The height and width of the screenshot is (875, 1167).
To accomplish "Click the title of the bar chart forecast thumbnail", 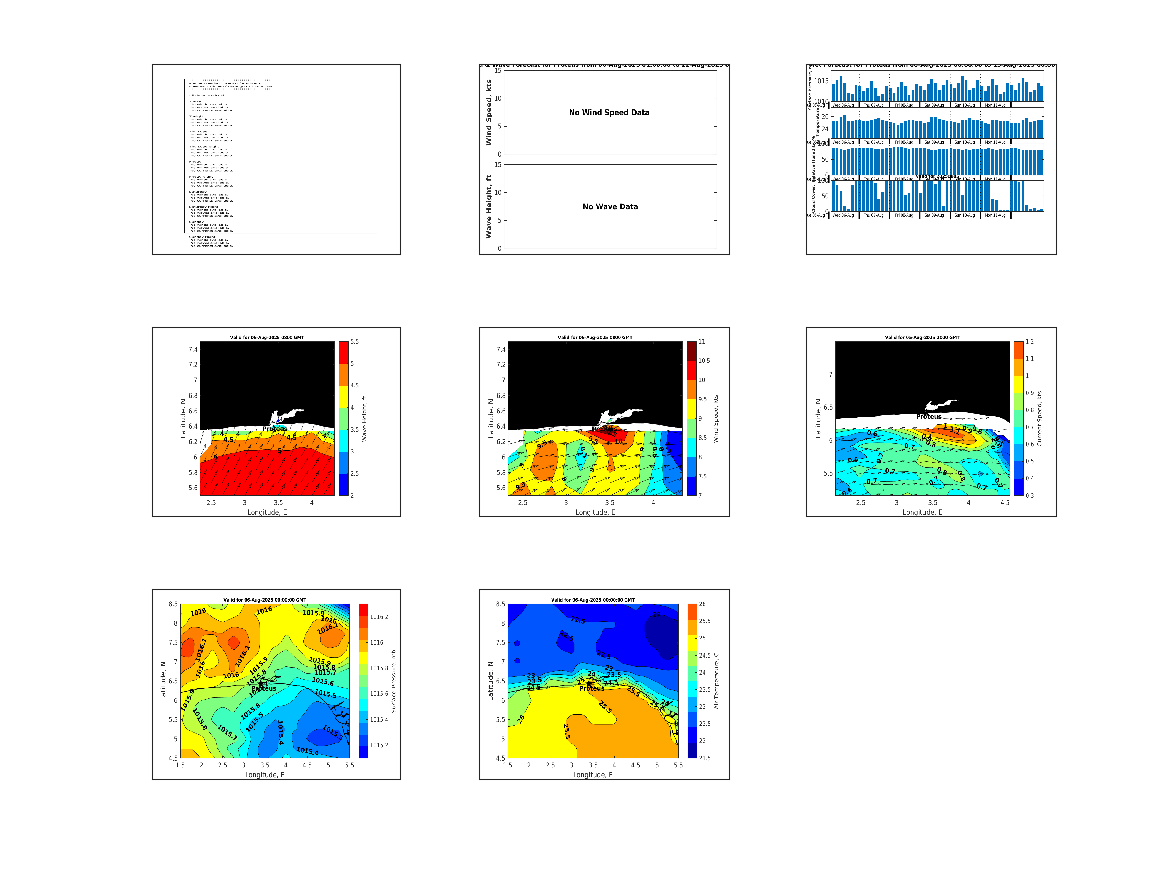I will coord(931,66).
